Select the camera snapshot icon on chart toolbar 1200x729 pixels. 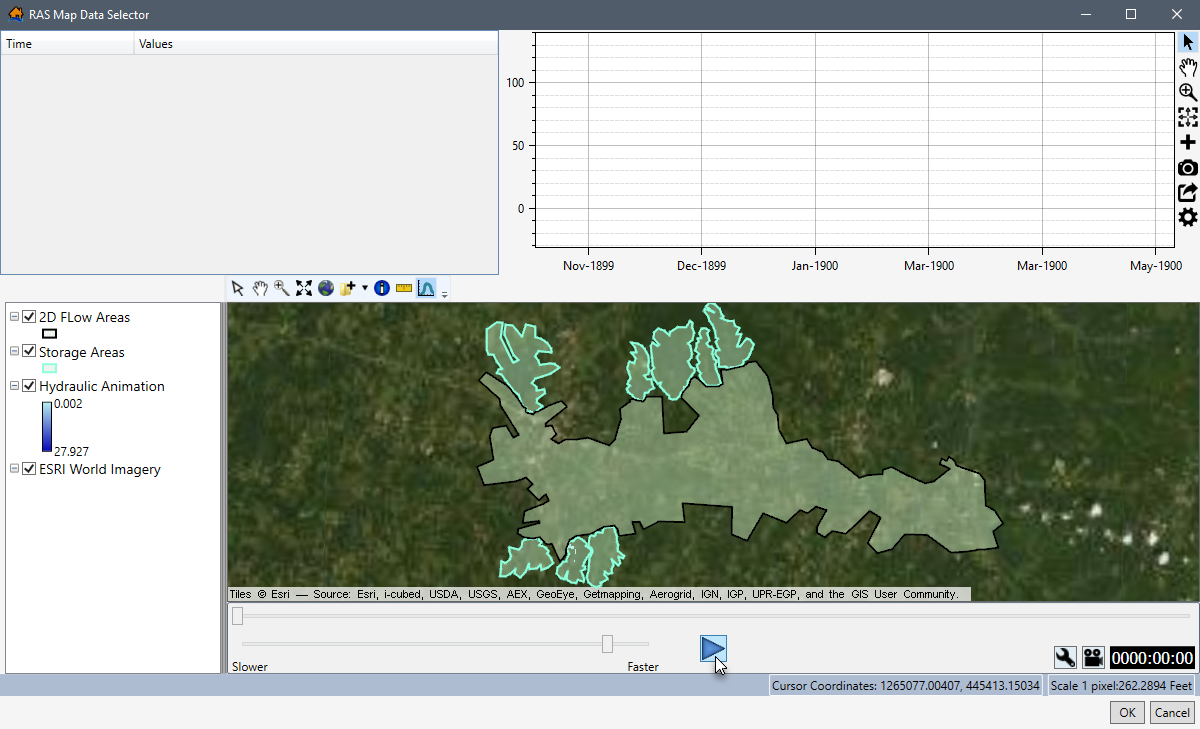tap(1187, 167)
